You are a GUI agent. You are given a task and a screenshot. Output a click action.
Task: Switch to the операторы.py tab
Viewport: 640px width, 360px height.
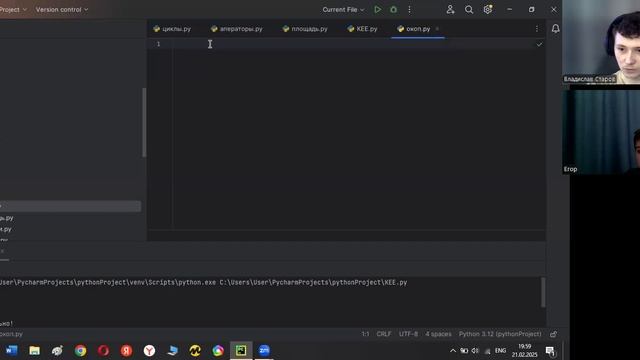237,29
